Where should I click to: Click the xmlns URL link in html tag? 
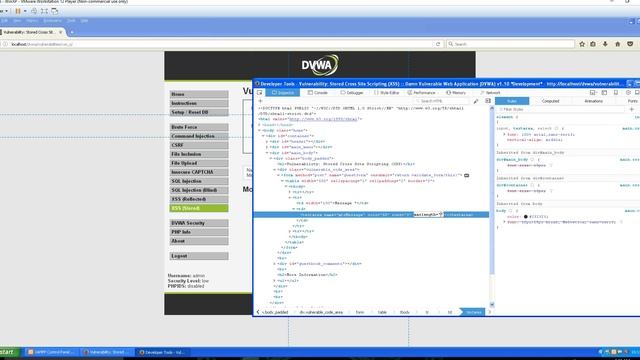(323, 119)
